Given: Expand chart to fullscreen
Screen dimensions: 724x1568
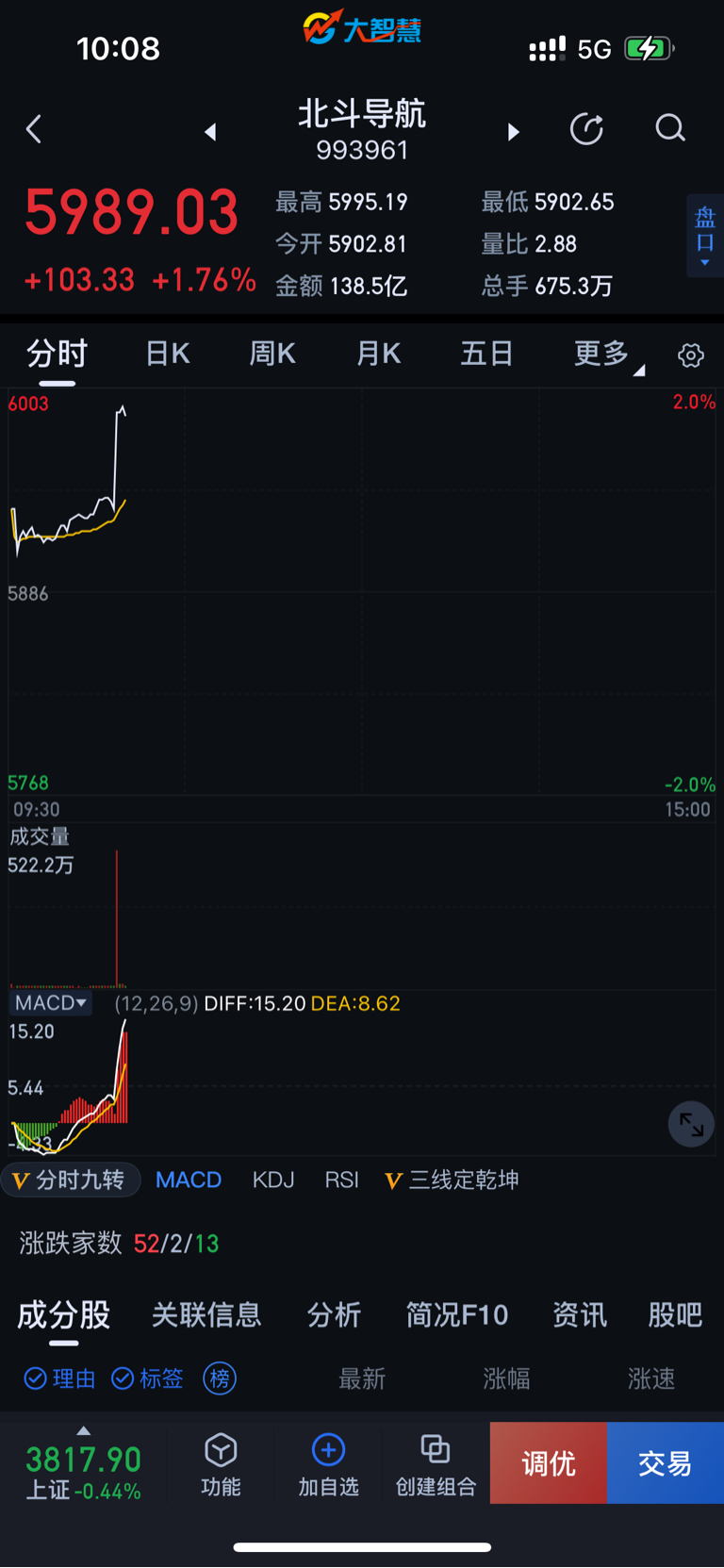Looking at the screenshot, I should [x=691, y=1124].
